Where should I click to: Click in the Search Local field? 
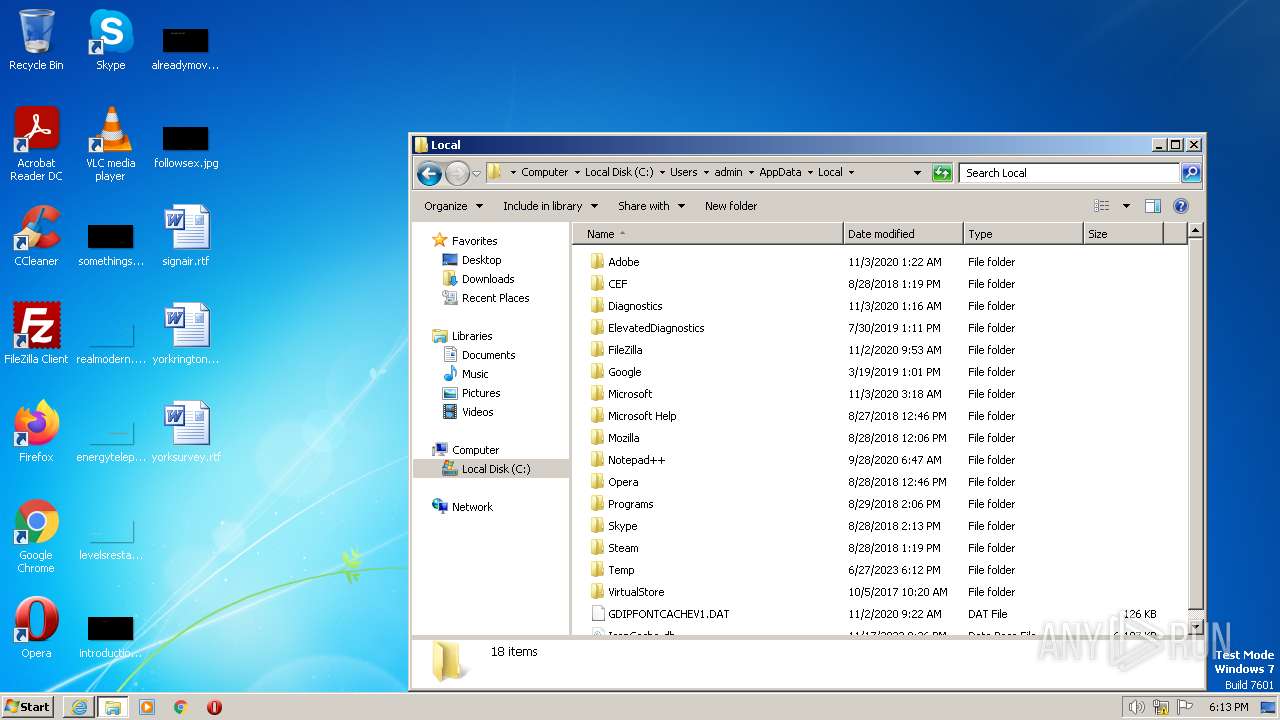click(x=1070, y=173)
